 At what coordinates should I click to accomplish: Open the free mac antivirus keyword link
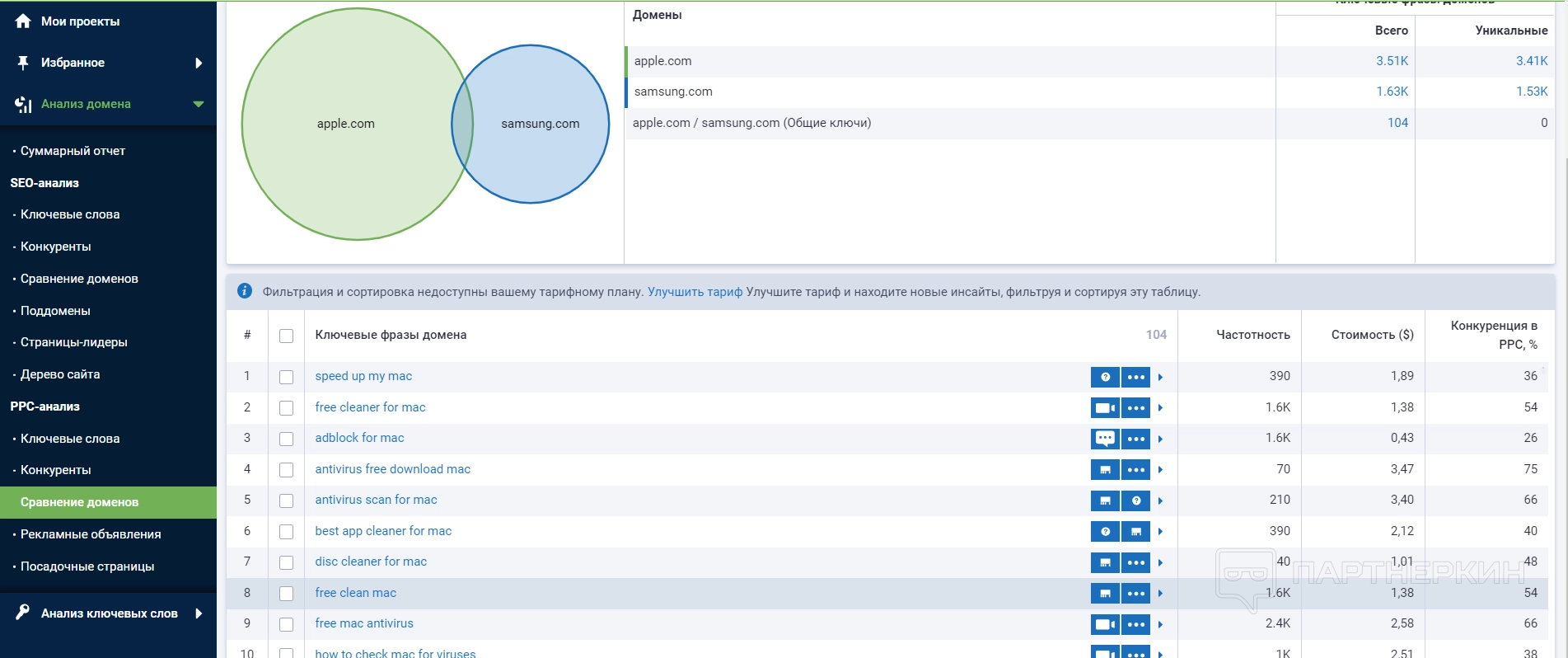point(364,623)
